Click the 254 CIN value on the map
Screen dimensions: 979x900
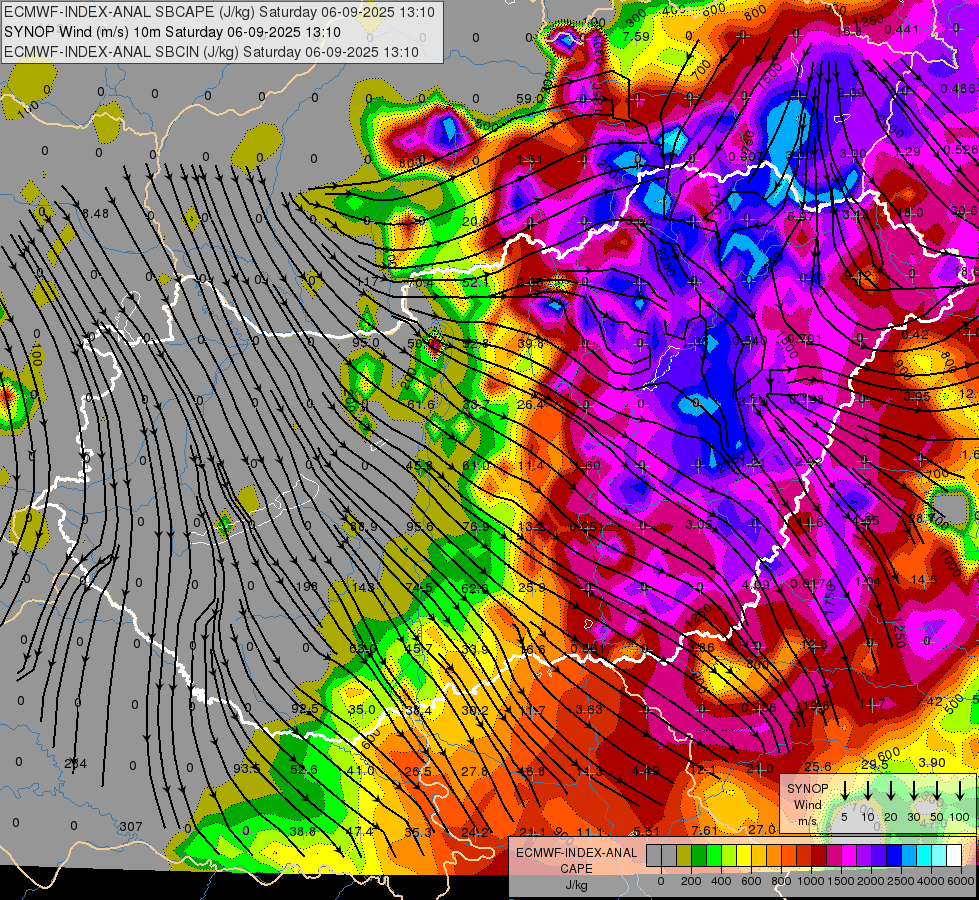pos(76,763)
